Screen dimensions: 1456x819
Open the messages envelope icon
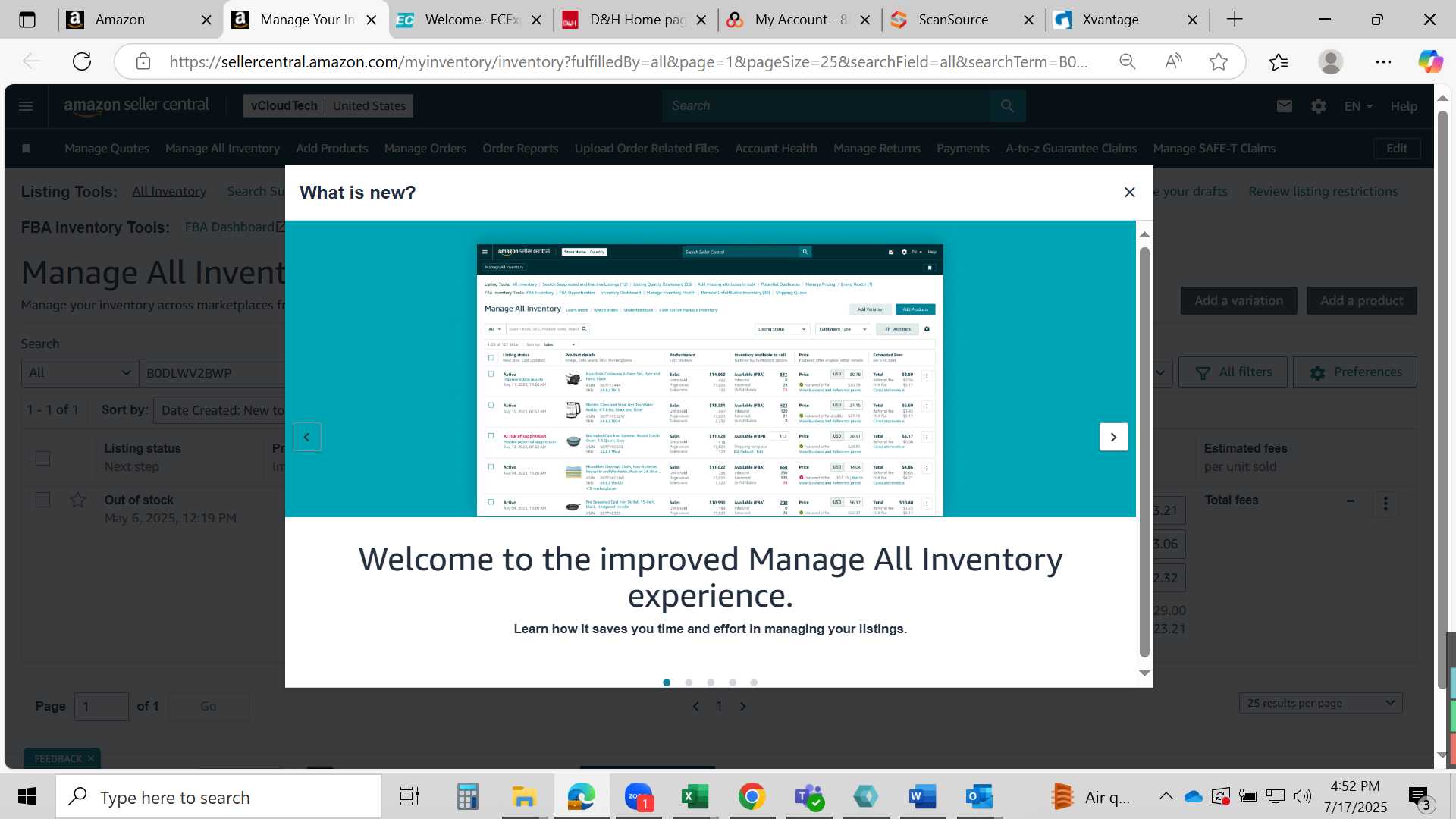click(x=1284, y=106)
